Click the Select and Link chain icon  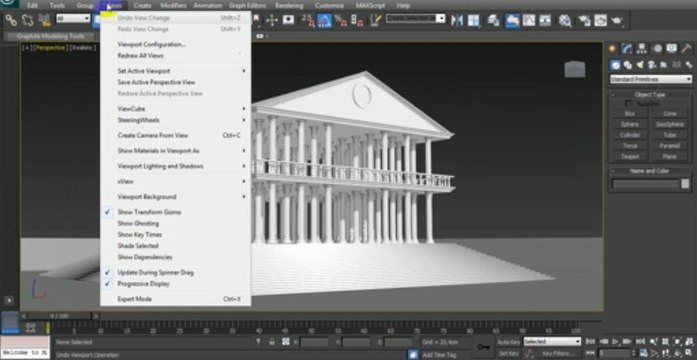[11, 20]
